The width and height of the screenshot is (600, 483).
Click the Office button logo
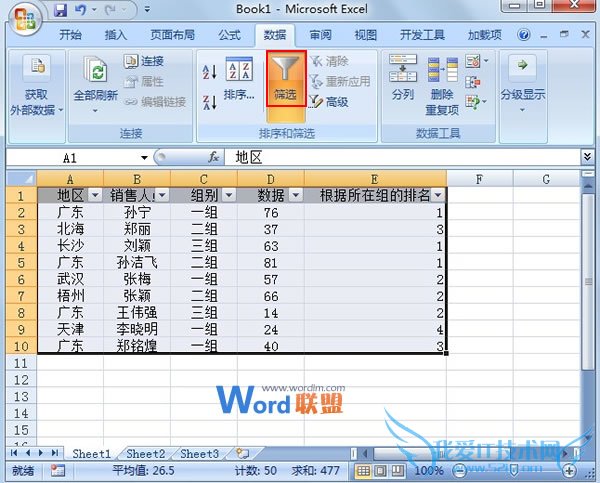pyautogui.click(x=24, y=18)
